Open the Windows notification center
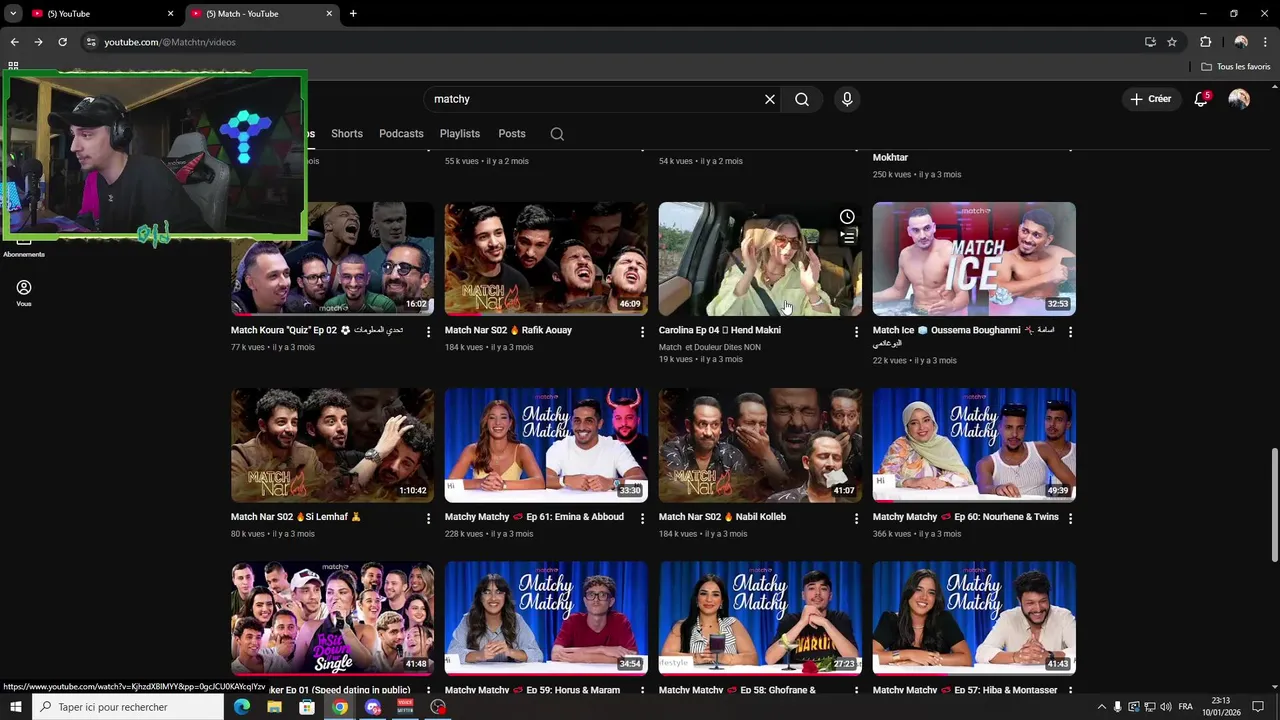This screenshot has height=720, width=1280. click(x=1259, y=707)
